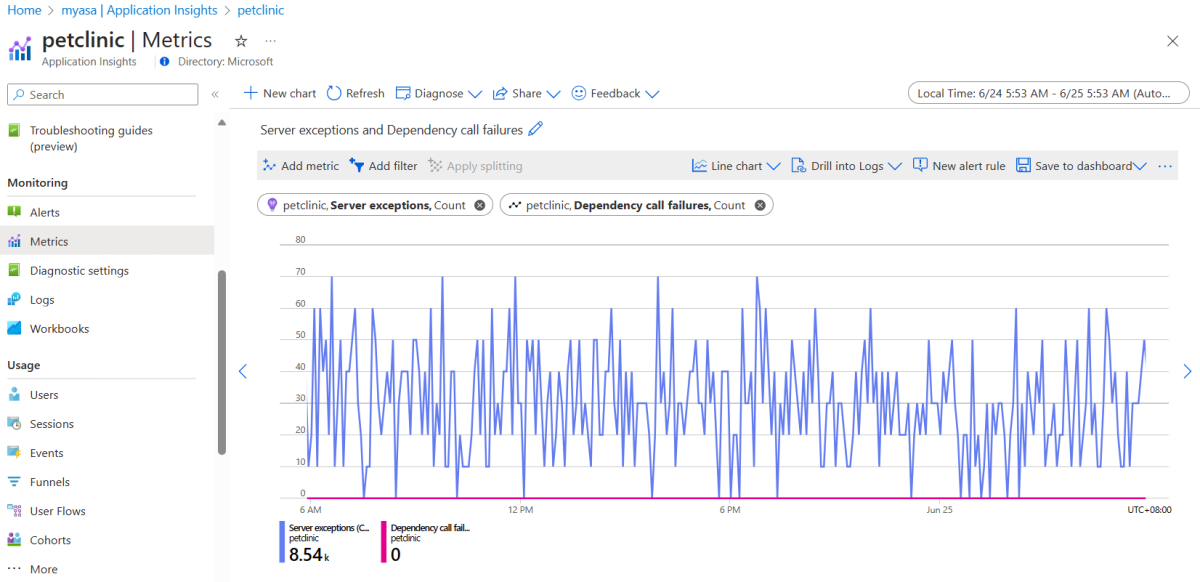The height and width of the screenshot is (582, 1200).
Task: Click the pencil icon to edit chart title
Action: point(536,129)
